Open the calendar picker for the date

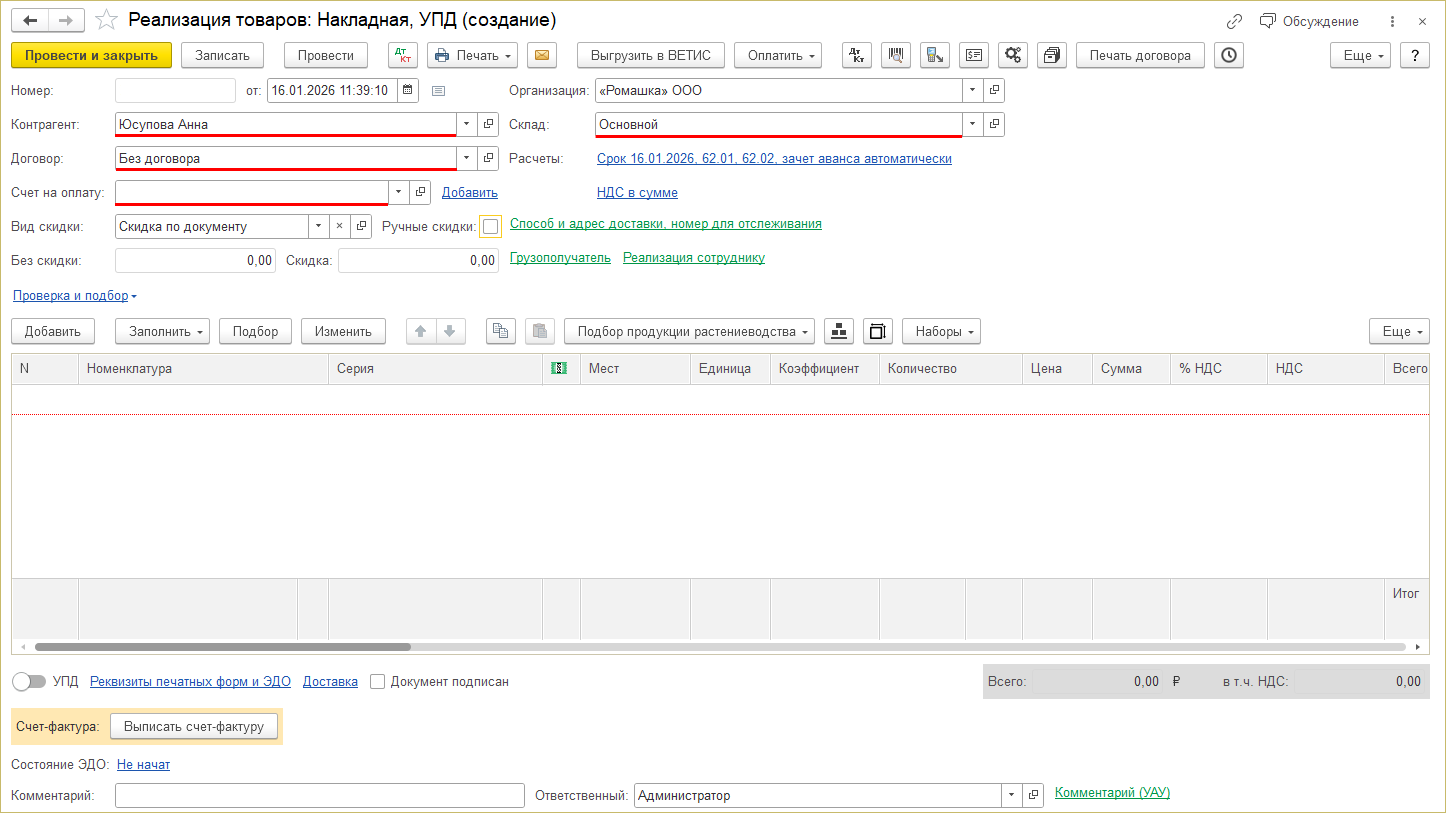407,90
